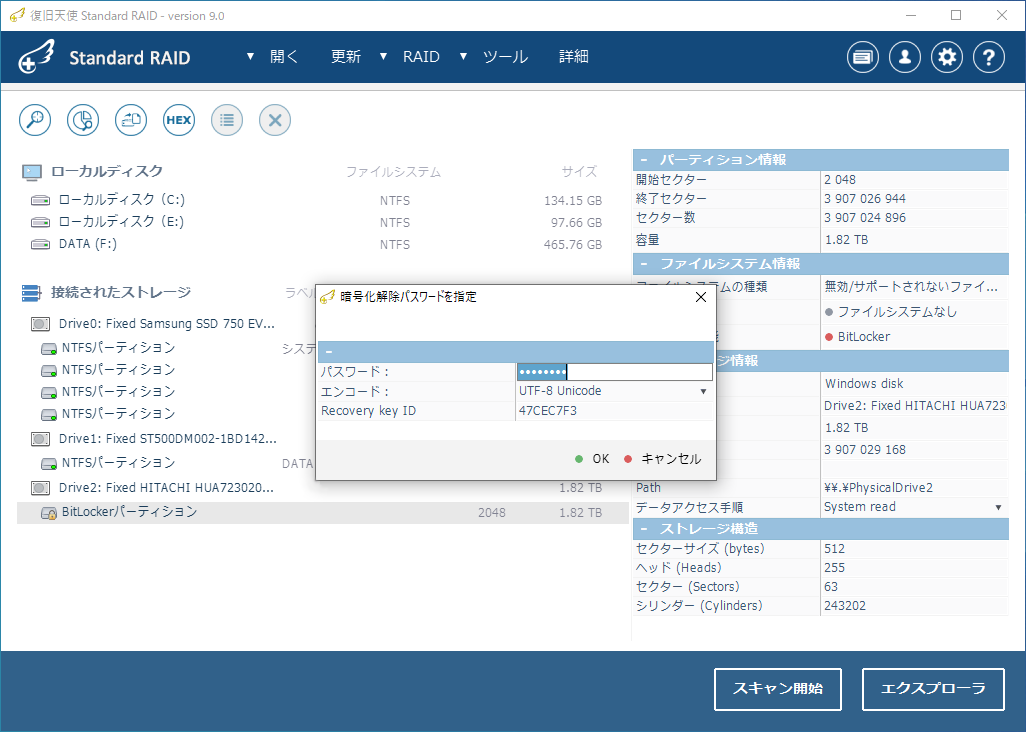Click the DATA (F:) drive icon
This screenshot has width=1026, height=732.
pyautogui.click(x=41, y=245)
